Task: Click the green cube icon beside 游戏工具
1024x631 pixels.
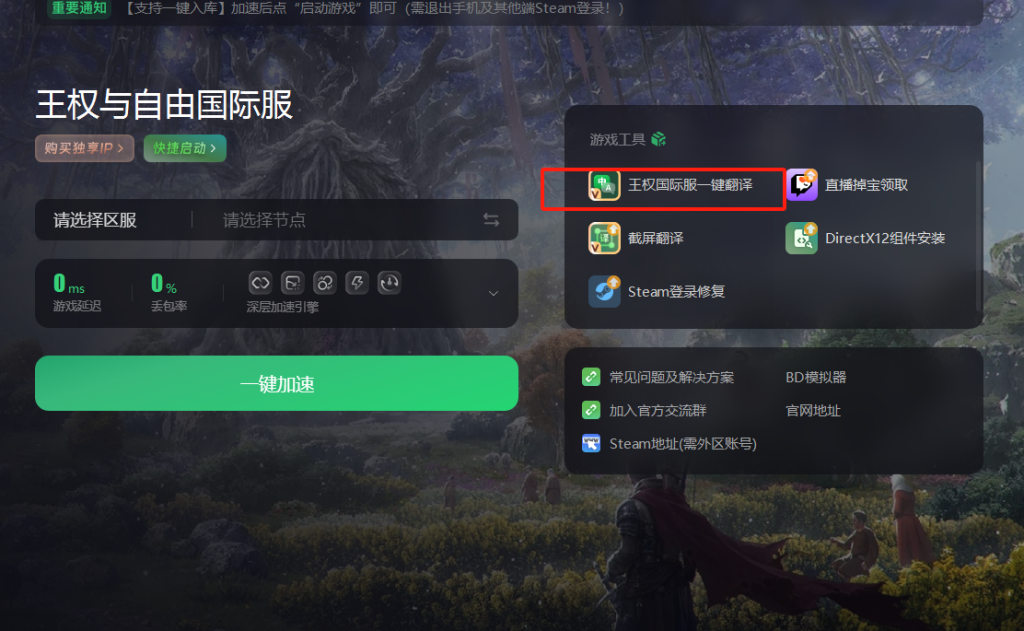Action: [659, 139]
